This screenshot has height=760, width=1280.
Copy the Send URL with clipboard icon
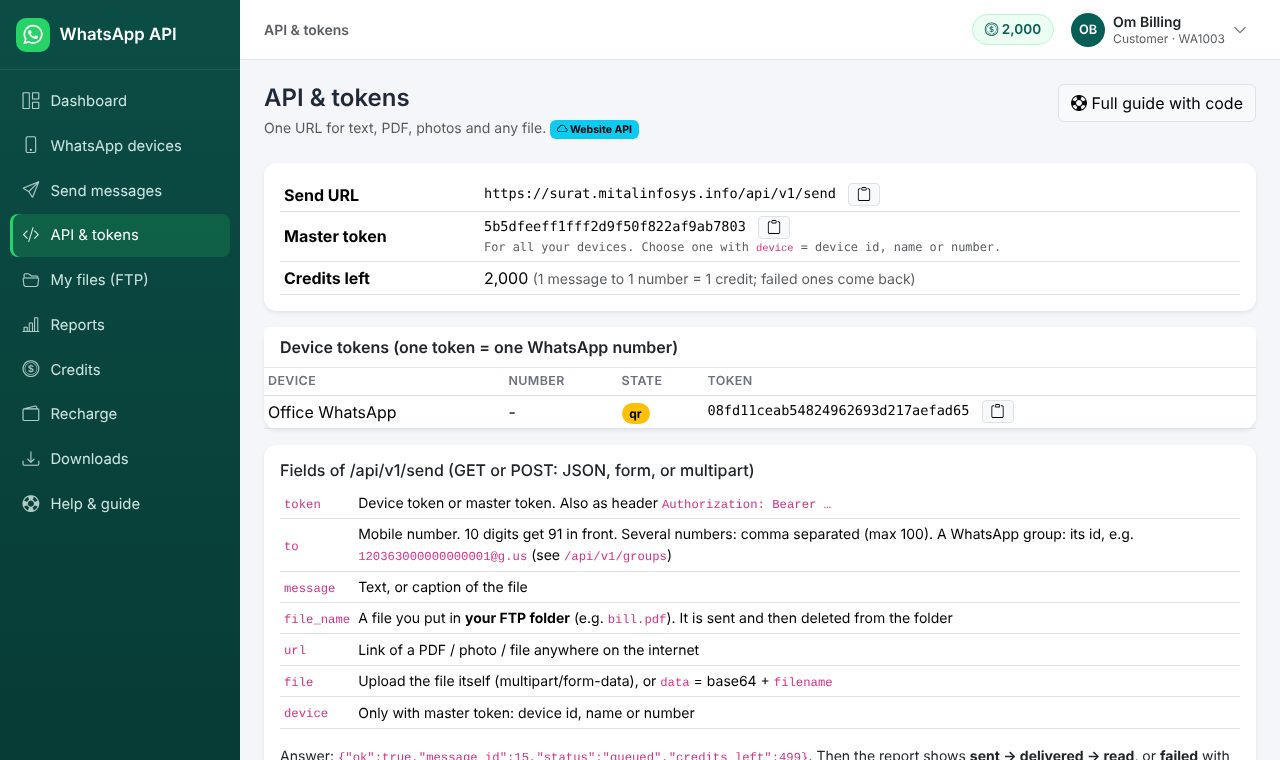864,194
